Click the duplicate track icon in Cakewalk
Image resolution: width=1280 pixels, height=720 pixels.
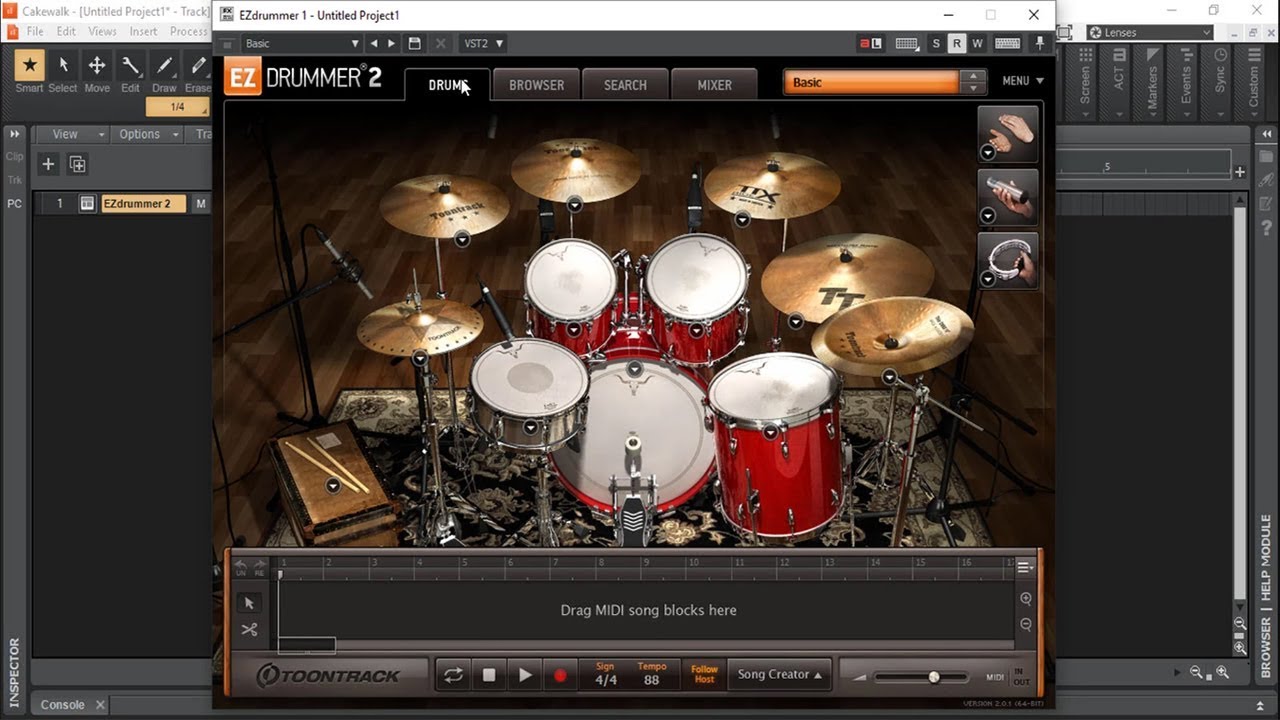(x=77, y=164)
